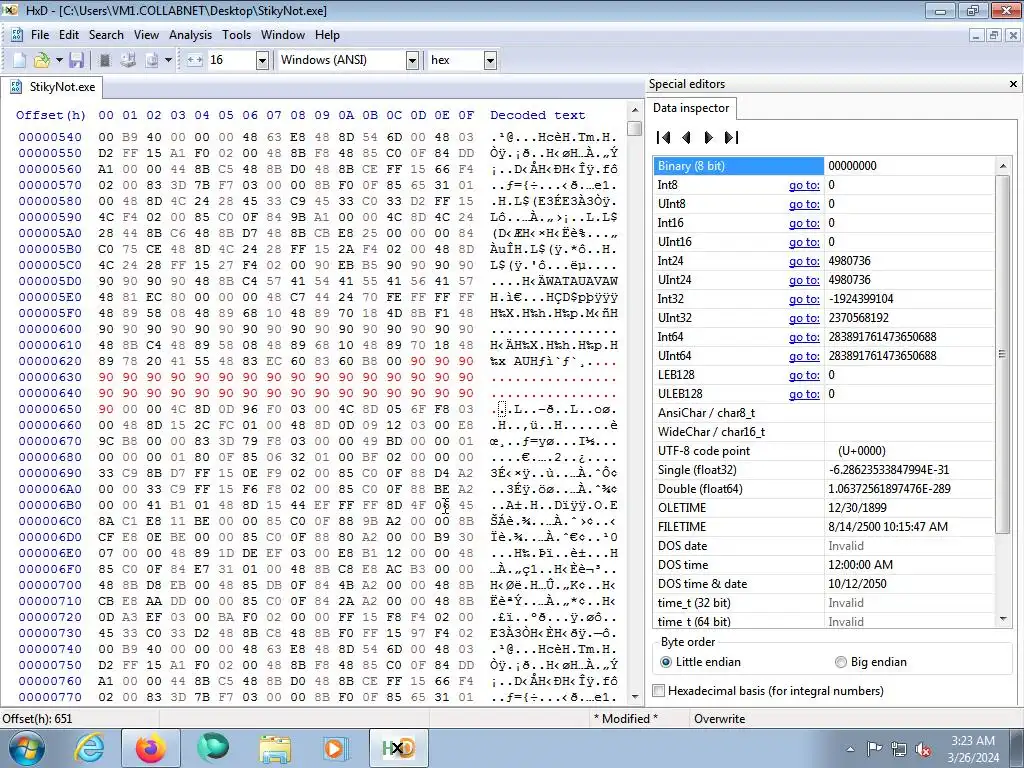
Task: Click go to link for UInt8
Action: tap(804, 204)
